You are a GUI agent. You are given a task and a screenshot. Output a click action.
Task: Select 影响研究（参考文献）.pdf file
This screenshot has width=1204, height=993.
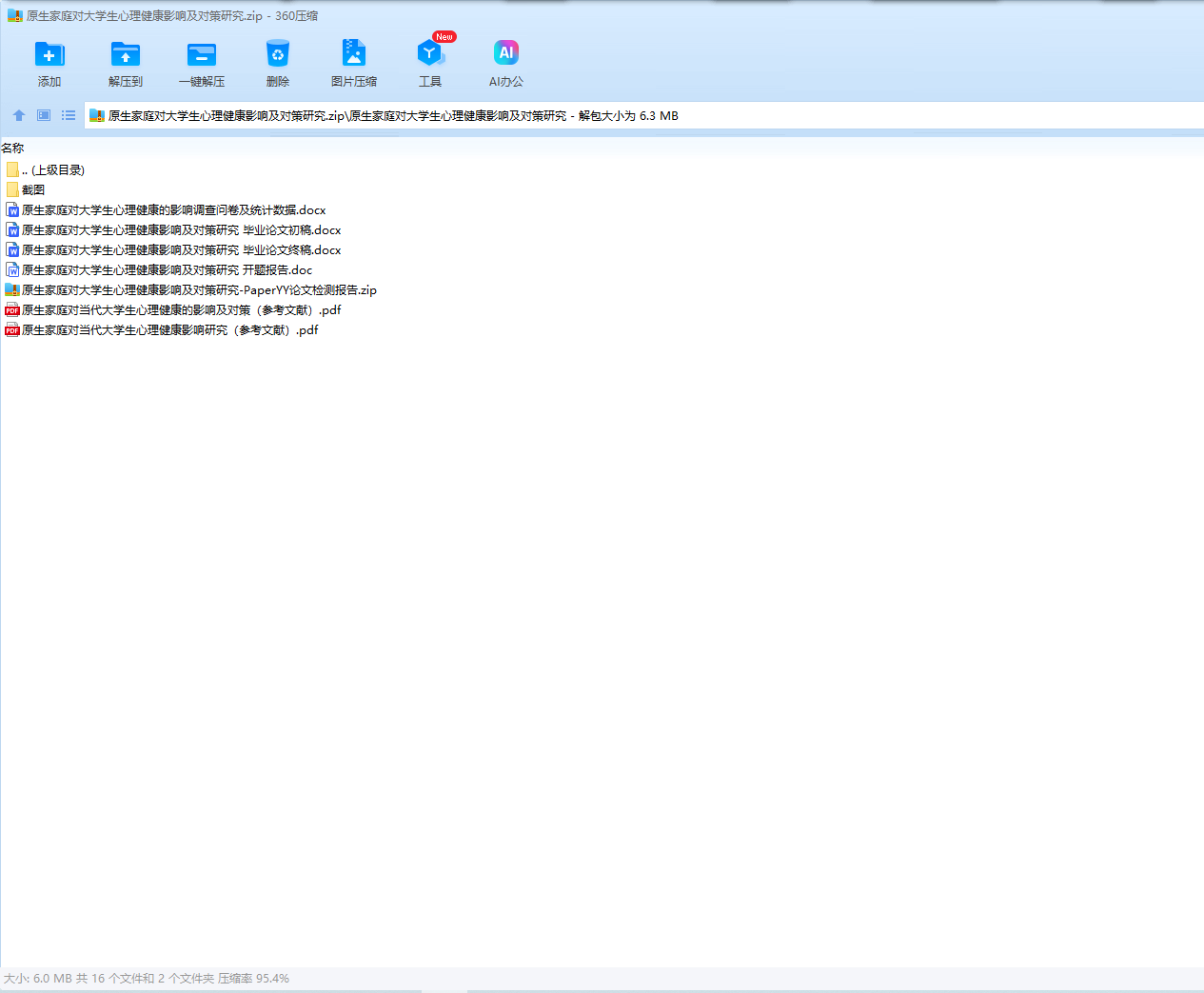162,329
